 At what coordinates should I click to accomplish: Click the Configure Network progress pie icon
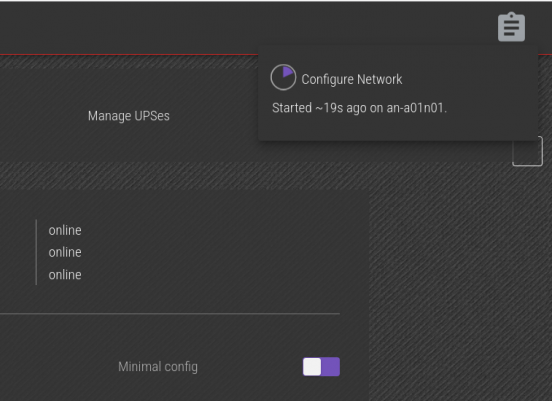(x=283, y=77)
